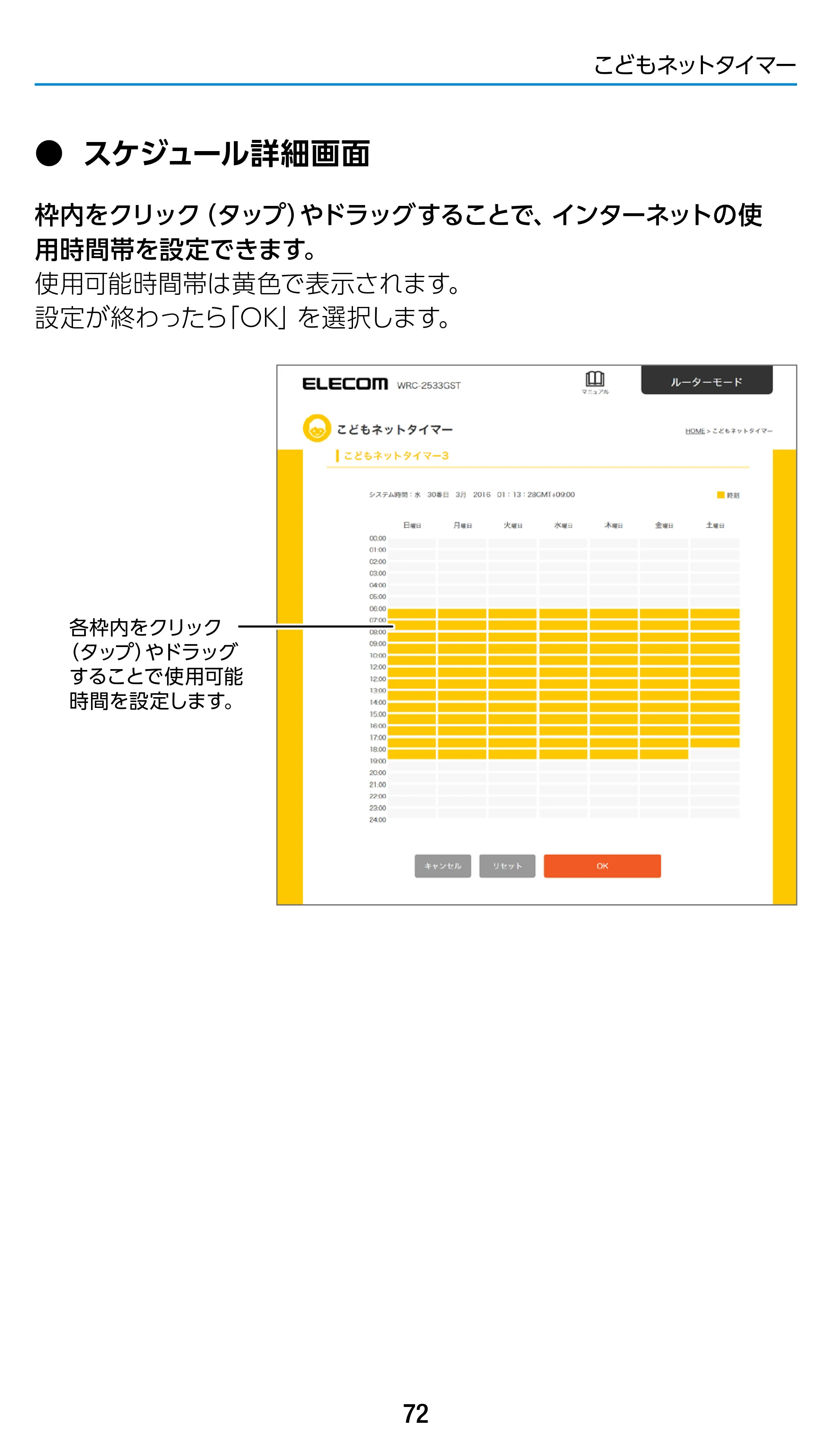Confirm the schedule with the OK button

602,866
